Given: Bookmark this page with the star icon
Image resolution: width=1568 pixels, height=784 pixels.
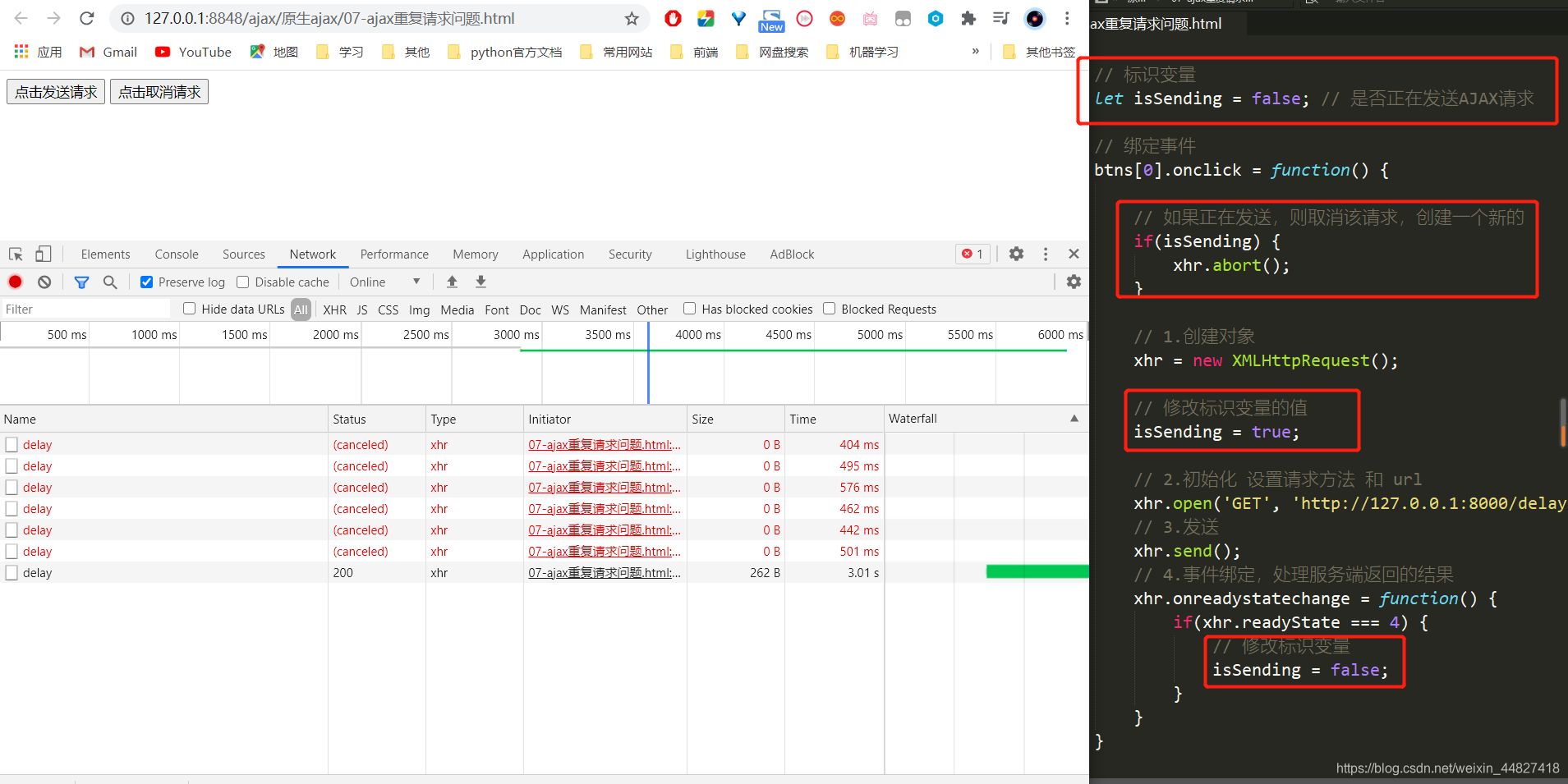Looking at the screenshot, I should click(x=632, y=18).
